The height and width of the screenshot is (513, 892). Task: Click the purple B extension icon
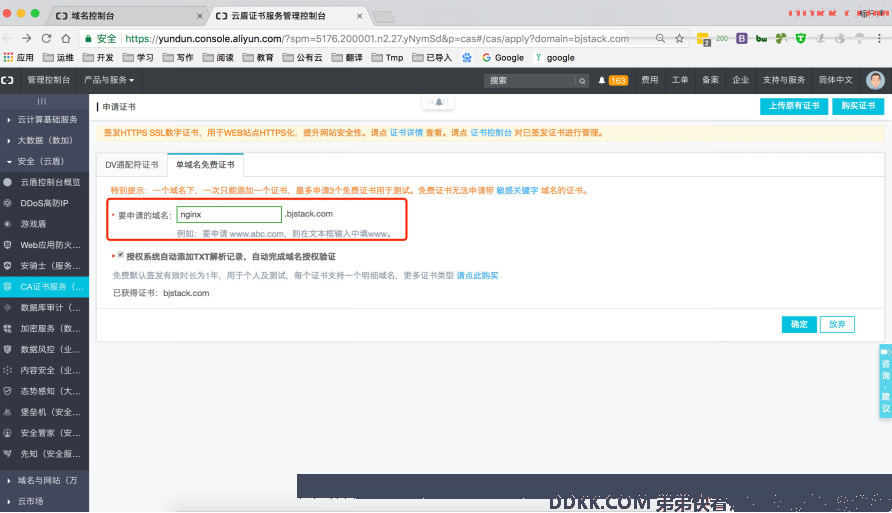click(x=741, y=38)
